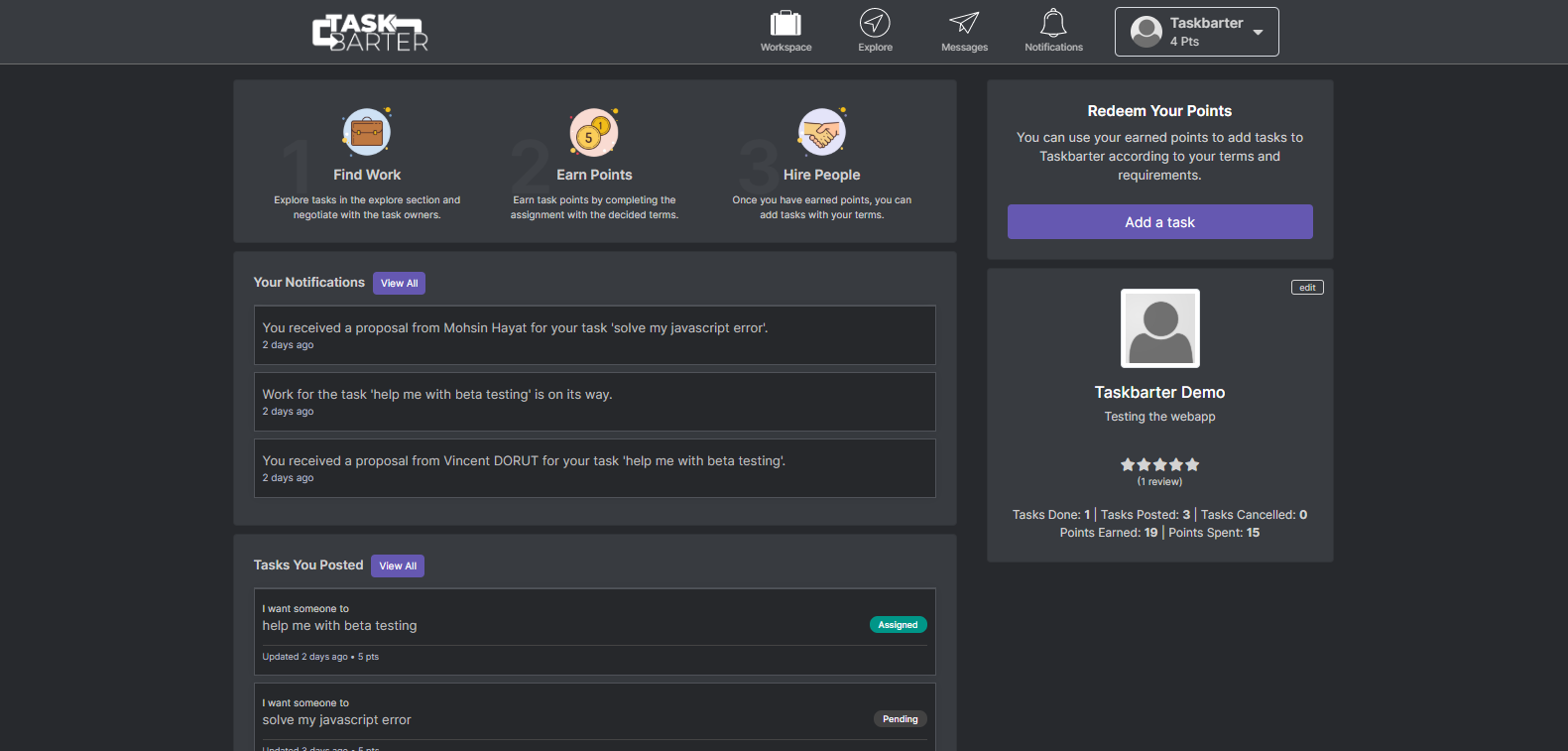This screenshot has width=1568, height=751.
Task: Open the Mohsin Hayat proposal notification
Action: pyautogui.click(x=595, y=335)
